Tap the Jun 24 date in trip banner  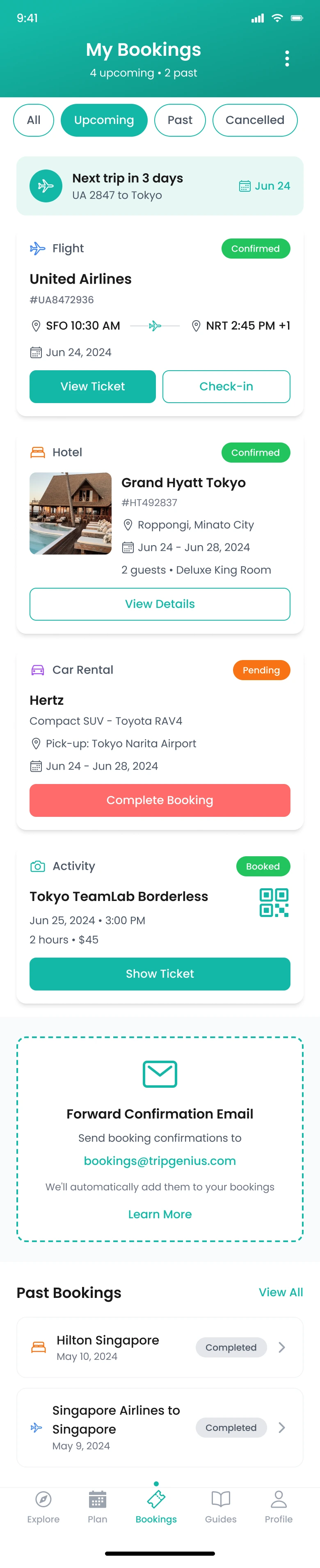[265, 186]
